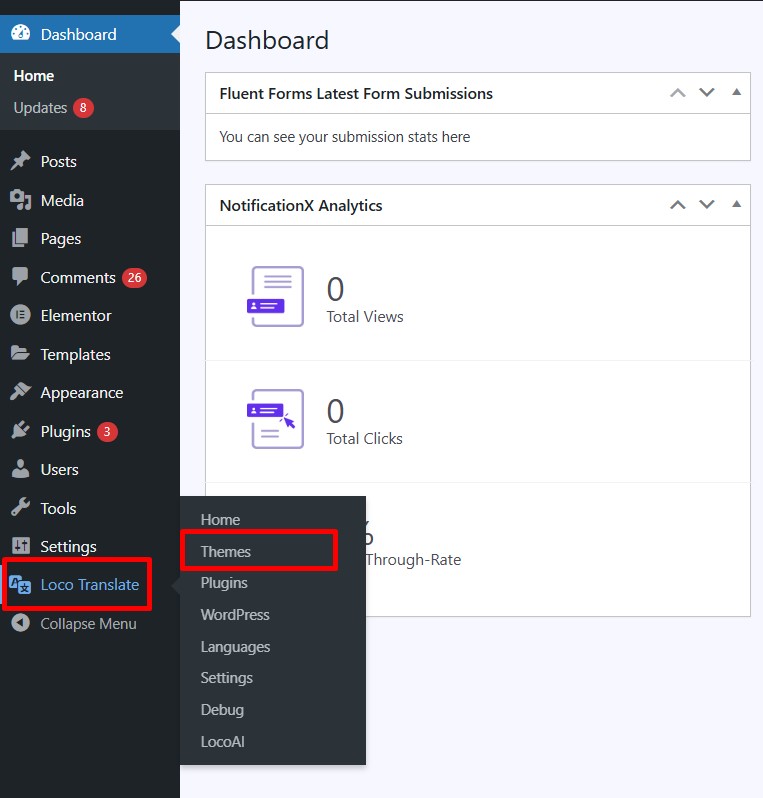Toggle the Fluent Forms panel collapse triangle
The height and width of the screenshot is (798, 763).
736,93
